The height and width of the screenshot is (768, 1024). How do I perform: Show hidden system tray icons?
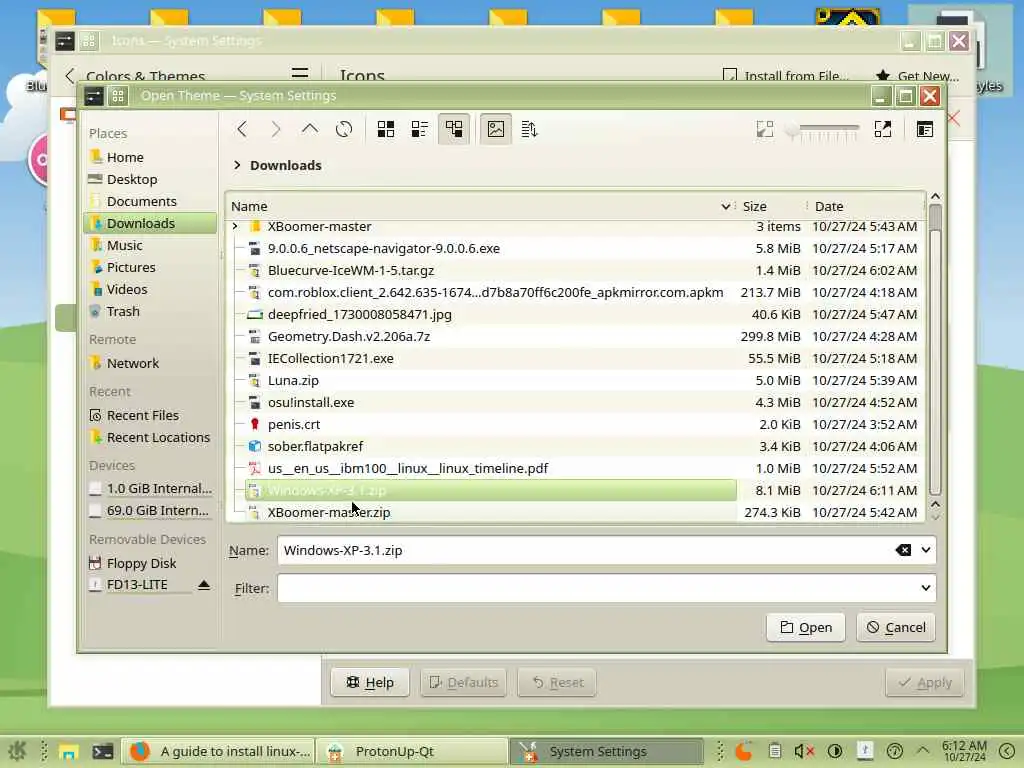(x=923, y=751)
